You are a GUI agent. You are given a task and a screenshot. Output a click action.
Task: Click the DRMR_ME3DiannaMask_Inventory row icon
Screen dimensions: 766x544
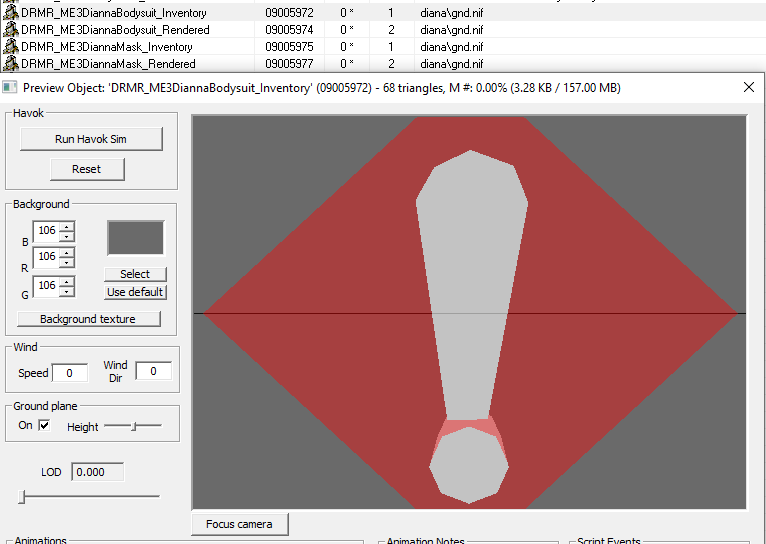(11, 46)
